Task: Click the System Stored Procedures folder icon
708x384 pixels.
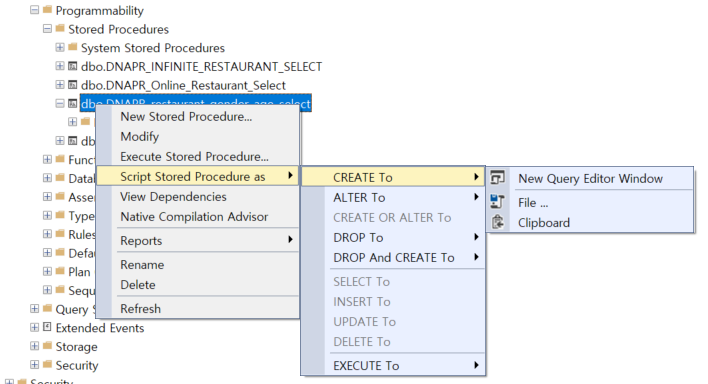Action: 73,47
